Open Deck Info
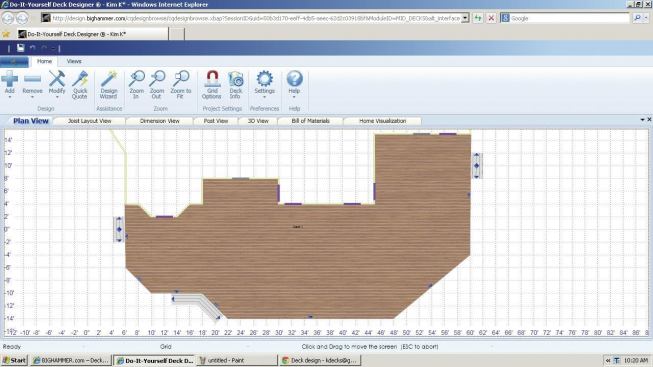Viewport: 653px width, 367px height. [x=235, y=85]
